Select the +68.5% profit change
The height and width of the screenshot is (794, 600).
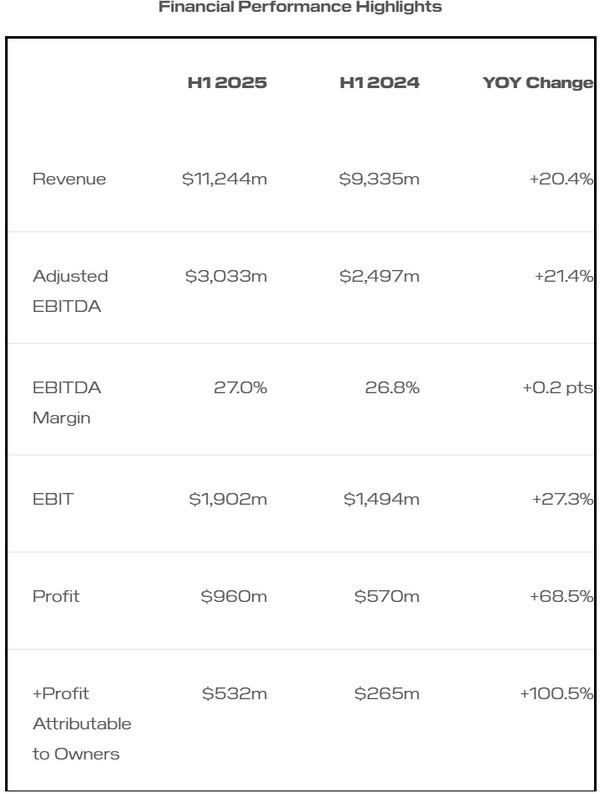[562, 596]
